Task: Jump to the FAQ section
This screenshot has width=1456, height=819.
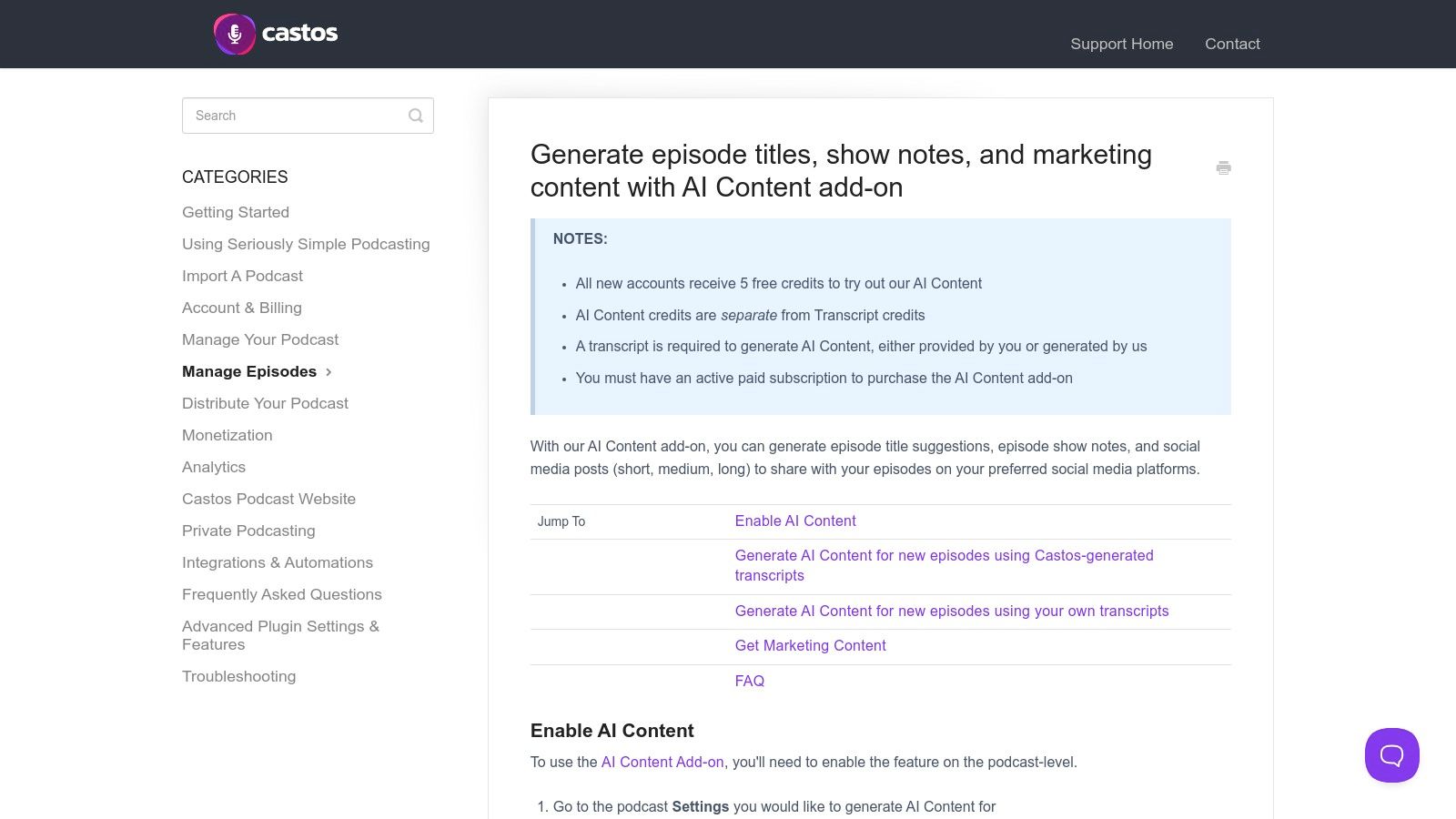Action: tap(749, 681)
